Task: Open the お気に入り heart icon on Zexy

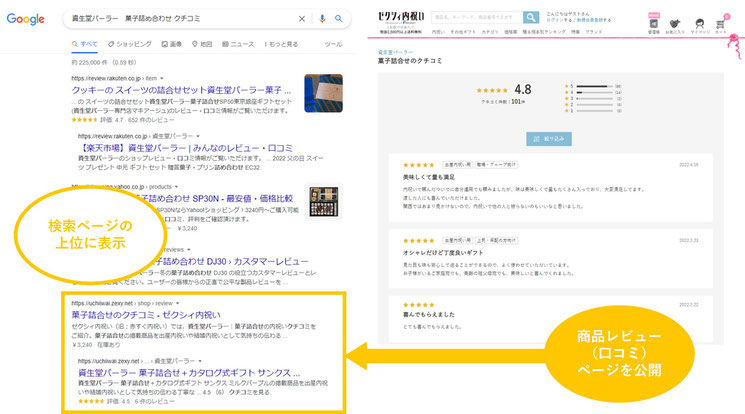Action: point(675,26)
